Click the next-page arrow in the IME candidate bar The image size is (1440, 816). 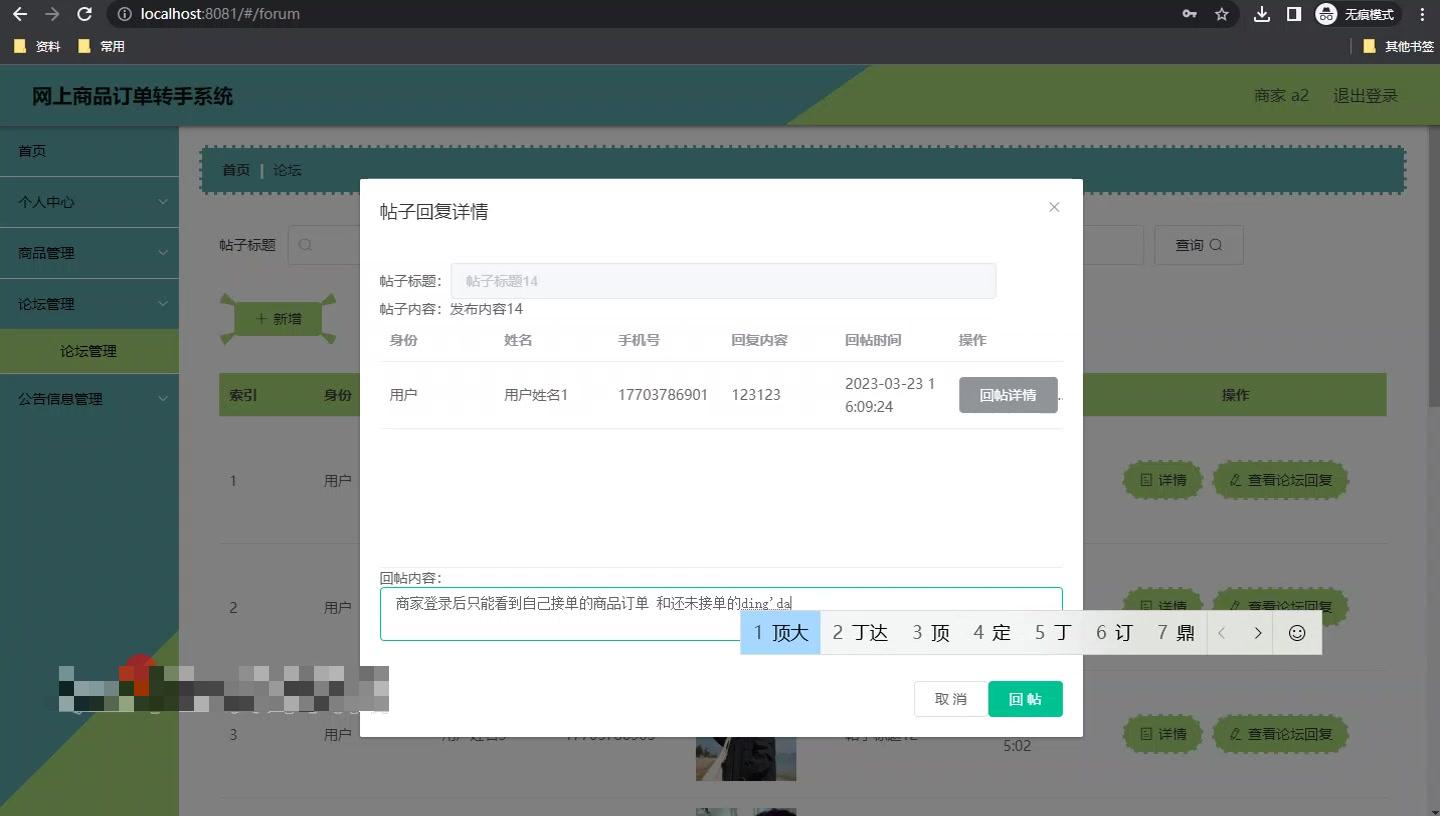click(1257, 632)
